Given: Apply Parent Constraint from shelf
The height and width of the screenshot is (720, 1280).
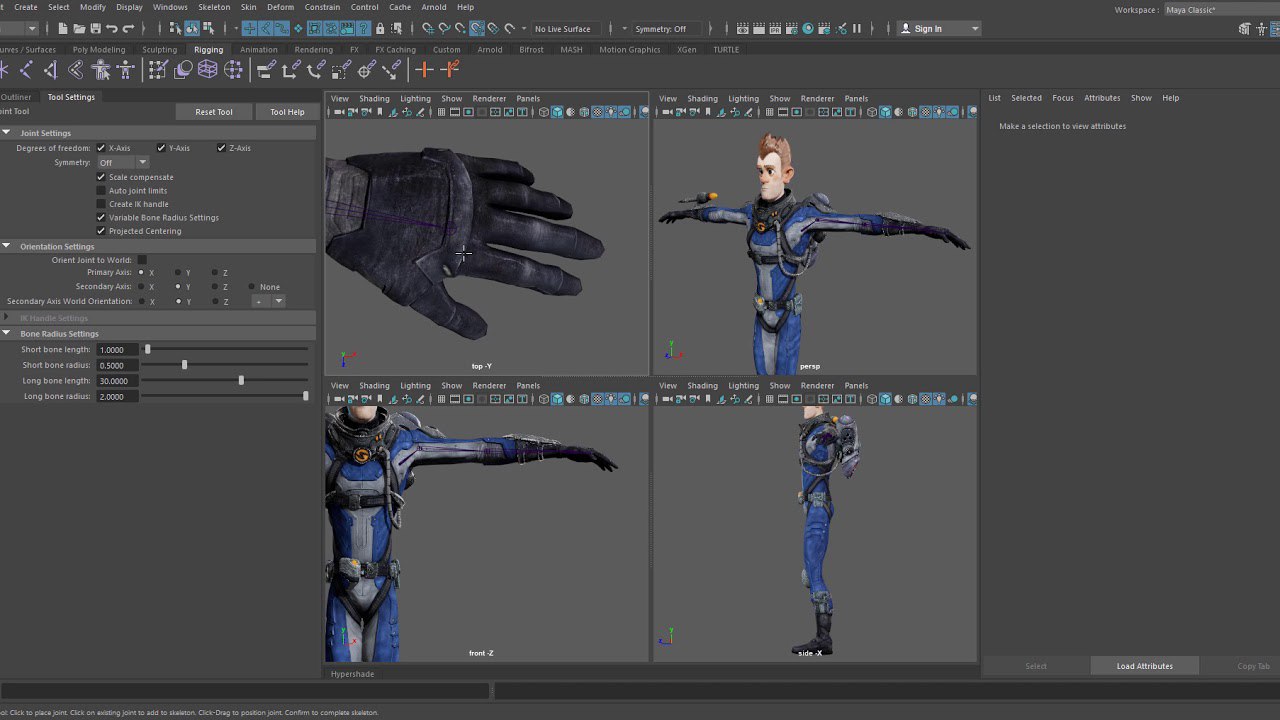Looking at the screenshot, I should (266, 69).
